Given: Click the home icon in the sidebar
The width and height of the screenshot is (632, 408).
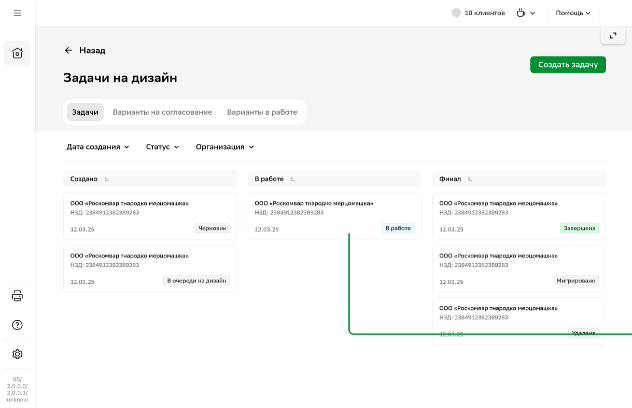Looking at the screenshot, I should pyautogui.click(x=17, y=54).
